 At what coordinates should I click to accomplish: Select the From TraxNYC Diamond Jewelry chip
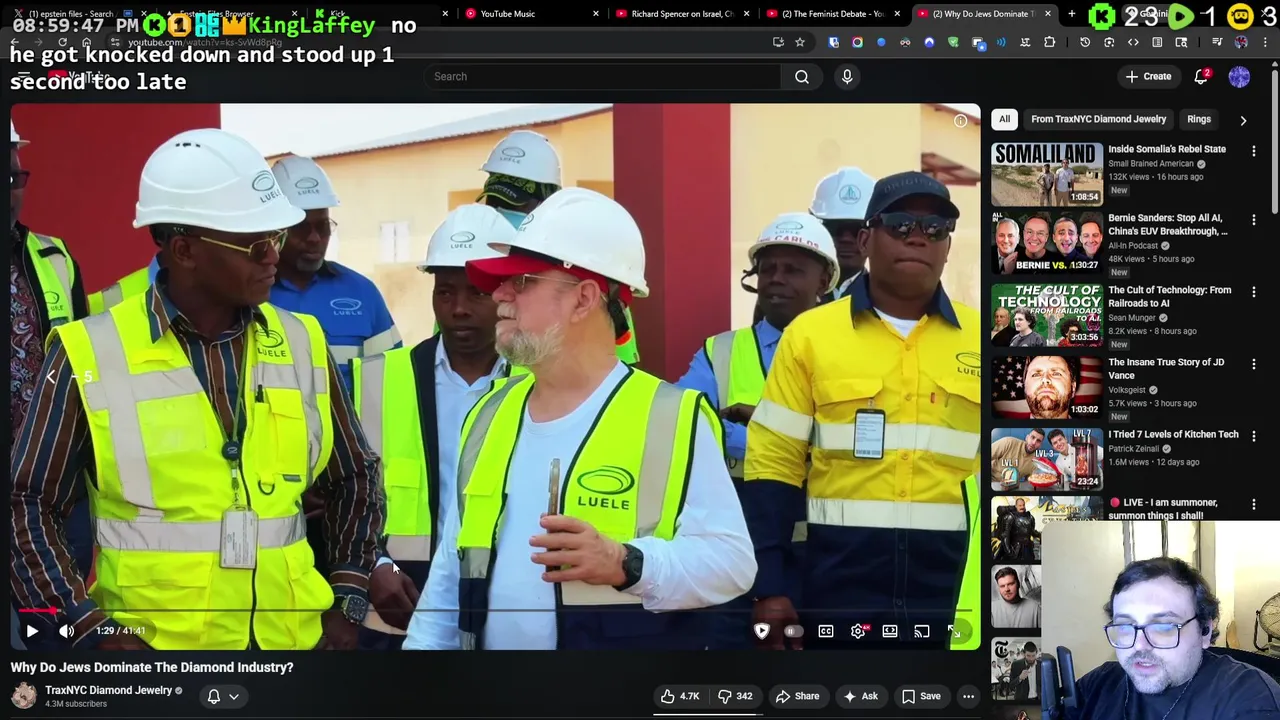tap(1098, 119)
